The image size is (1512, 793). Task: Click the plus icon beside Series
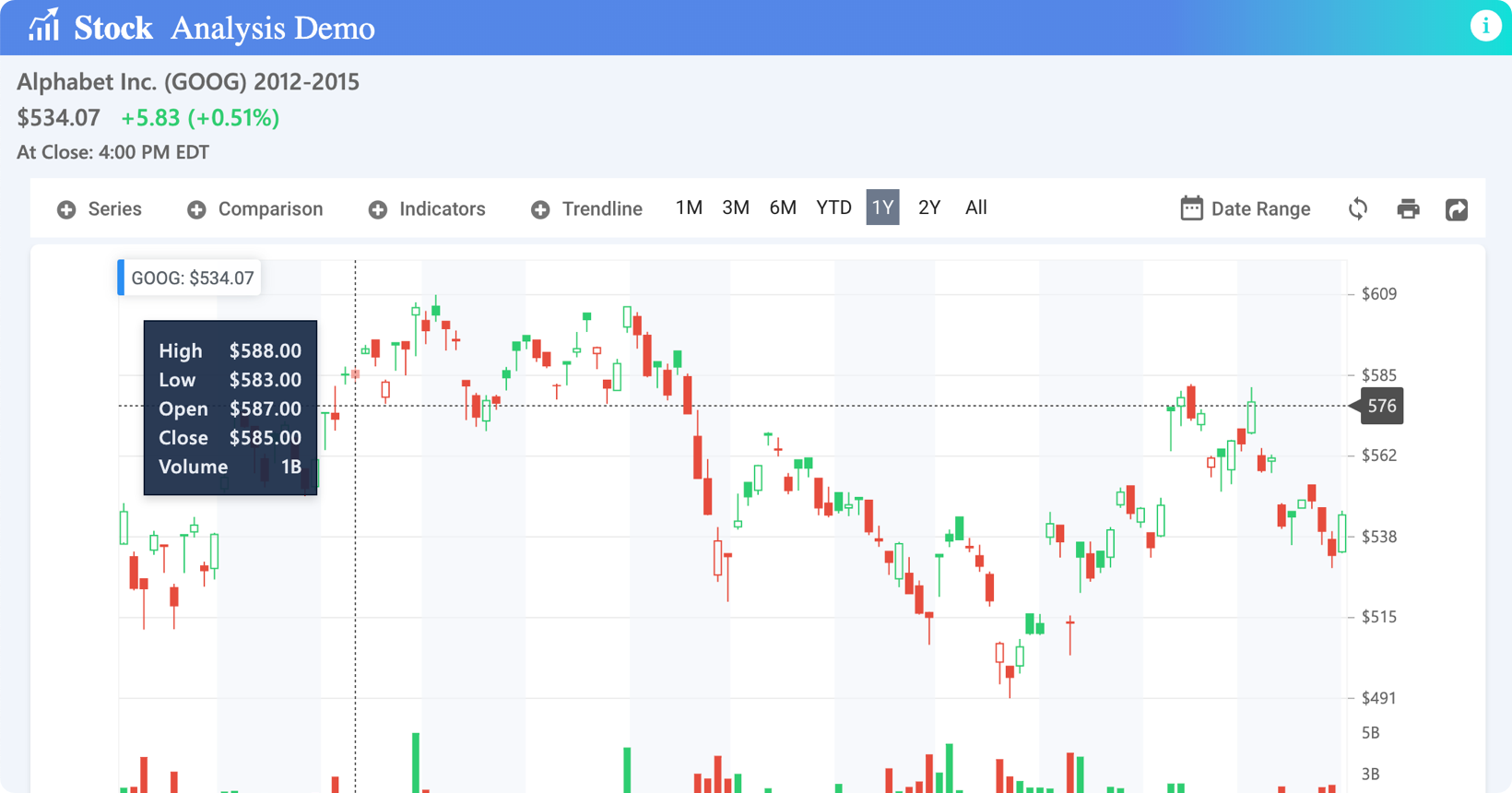click(66, 209)
